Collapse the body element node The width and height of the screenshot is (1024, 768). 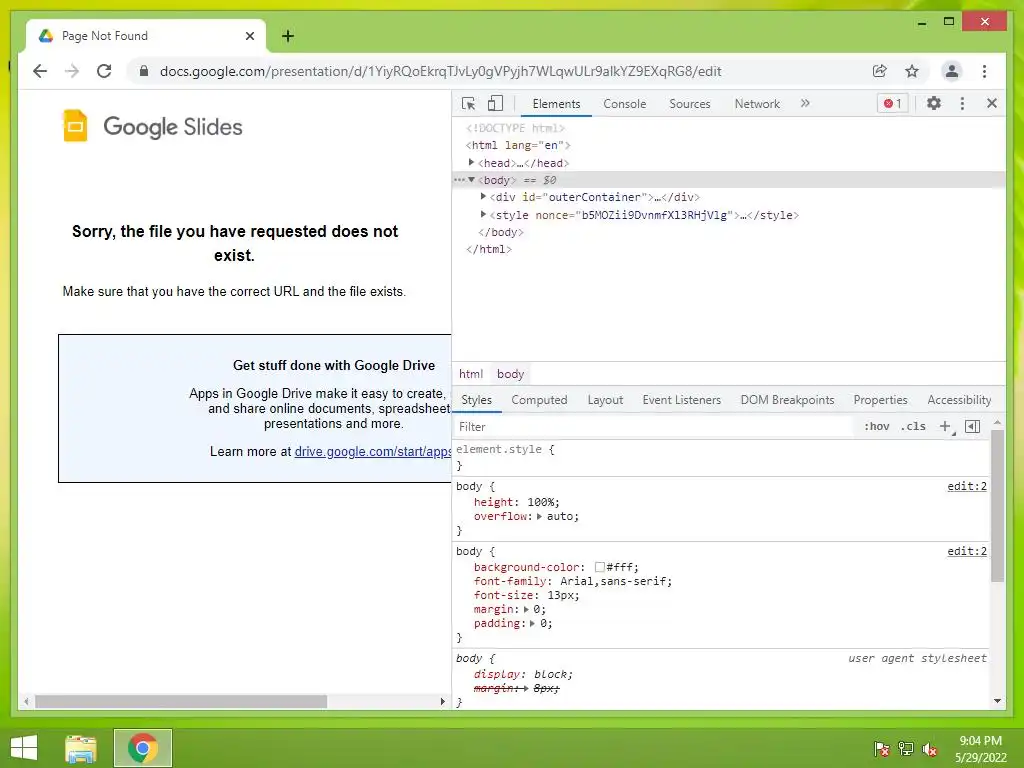pyautogui.click(x=471, y=180)
